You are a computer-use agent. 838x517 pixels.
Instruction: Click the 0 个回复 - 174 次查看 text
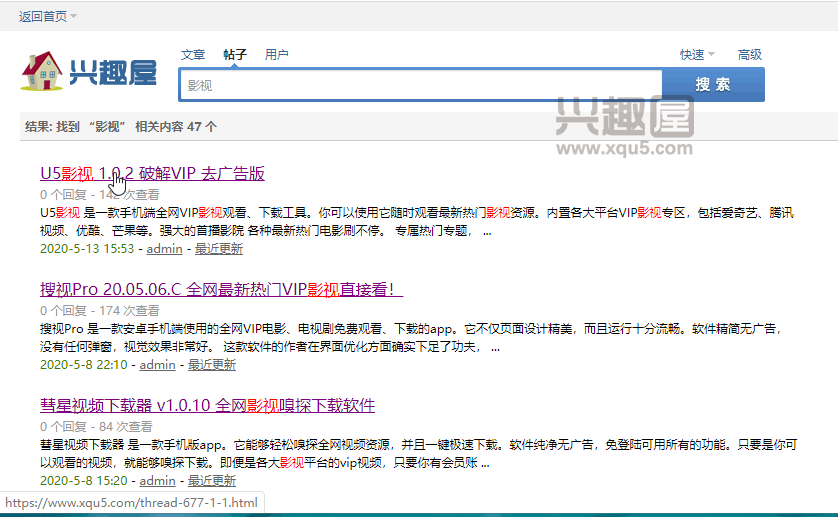tap(100, 311)
